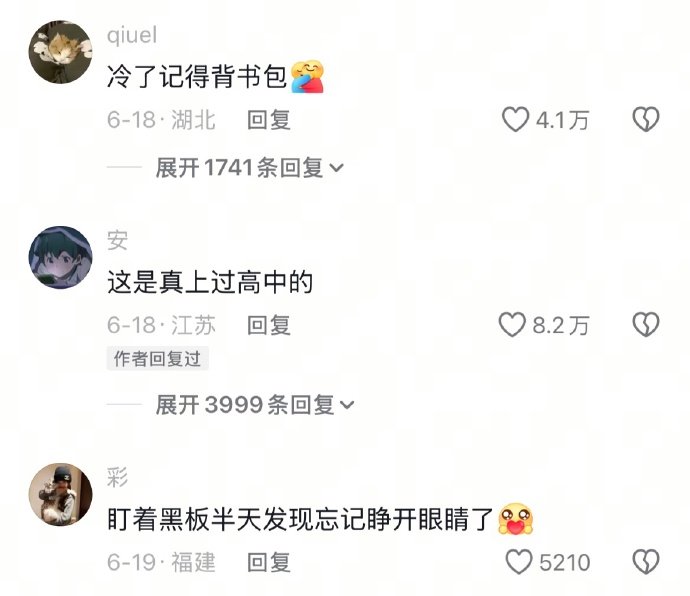Open 安's anime avatar profile
Viewport: 690px width, 596px height.
(x=61, y=257)
